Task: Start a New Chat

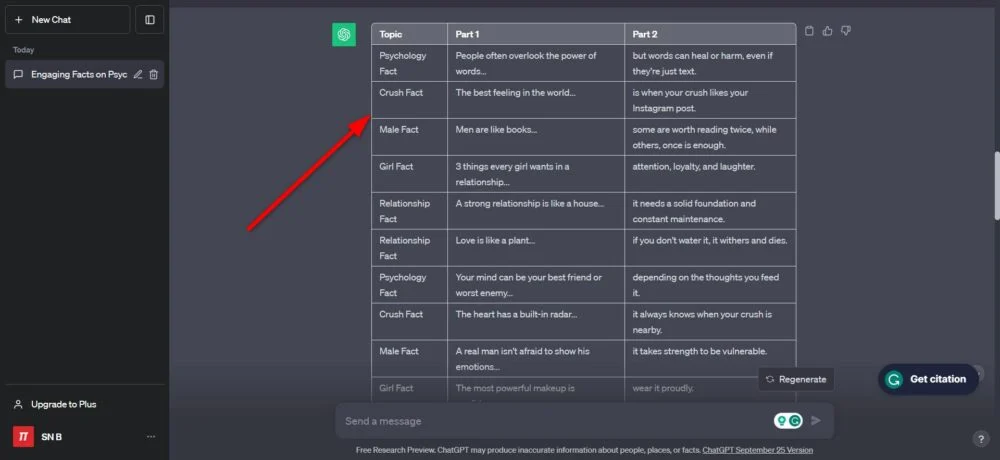Action: (x=67, y=19)
